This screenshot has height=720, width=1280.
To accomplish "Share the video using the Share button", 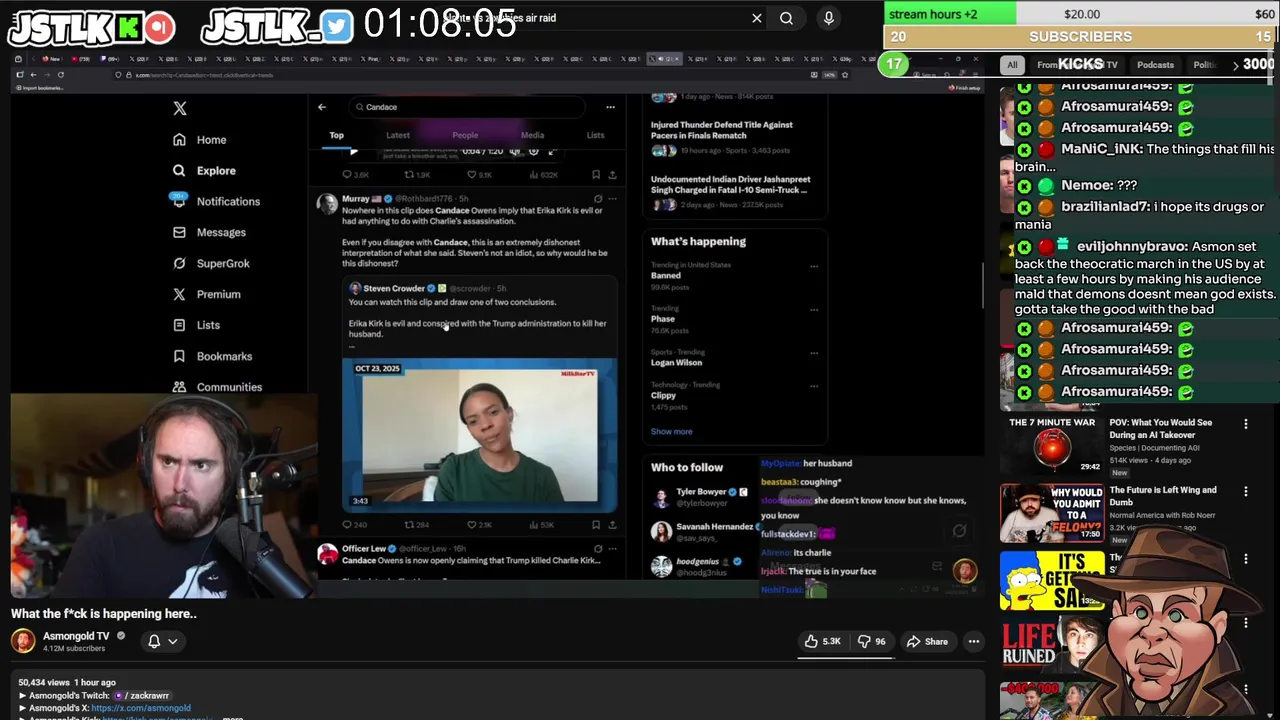I will [x=927, y=641].
